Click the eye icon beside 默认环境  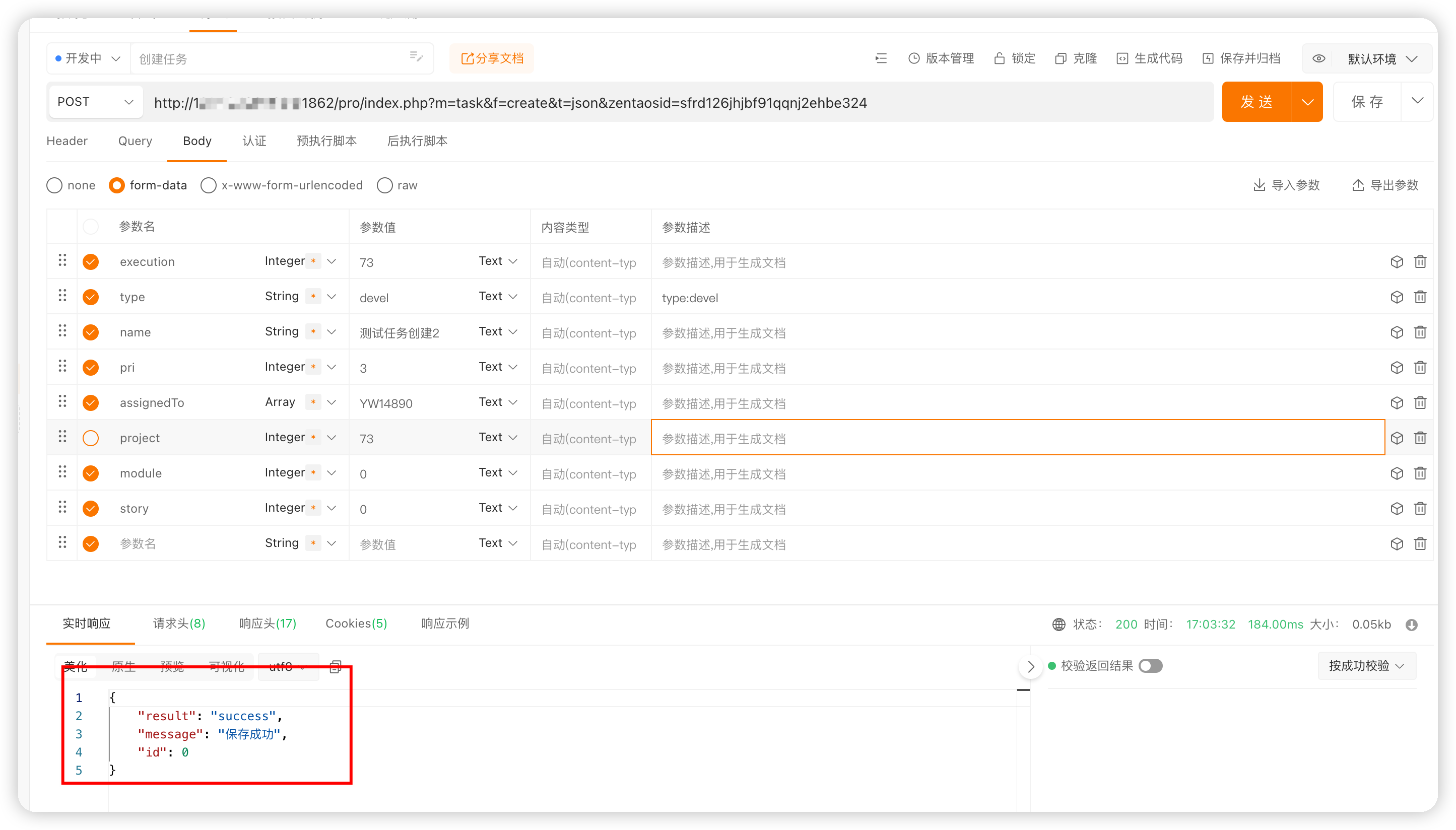[1318, 59]
